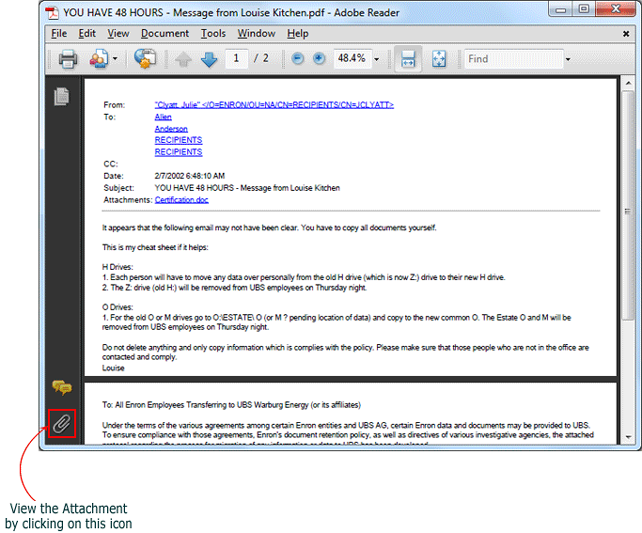This screenshot has height=533, width=642.
Task: Open the View menu
Action: pos(118,34)
